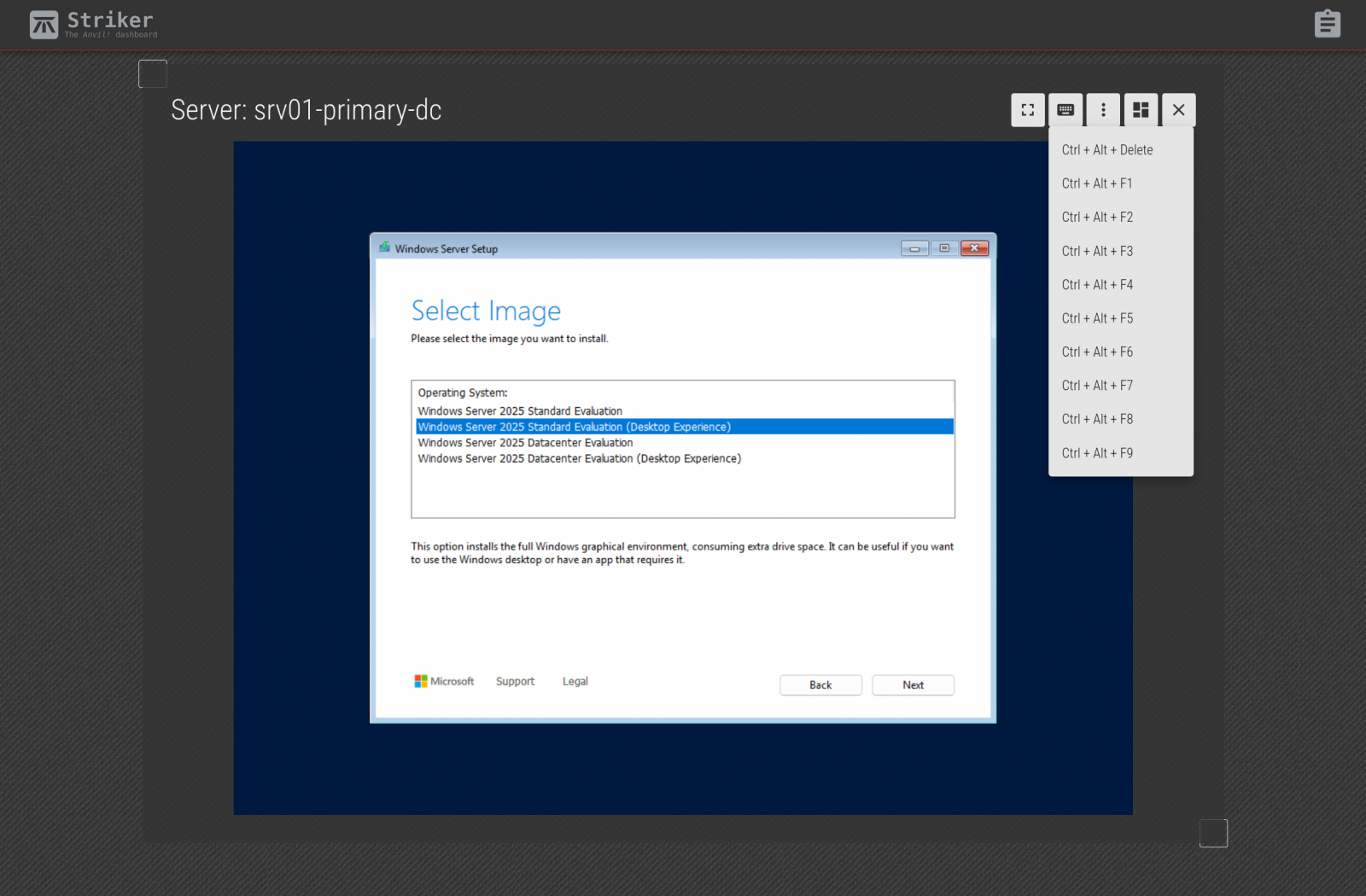
Task: Close the srv01-primary-dc console view
Action: (x=1178, y=110)
